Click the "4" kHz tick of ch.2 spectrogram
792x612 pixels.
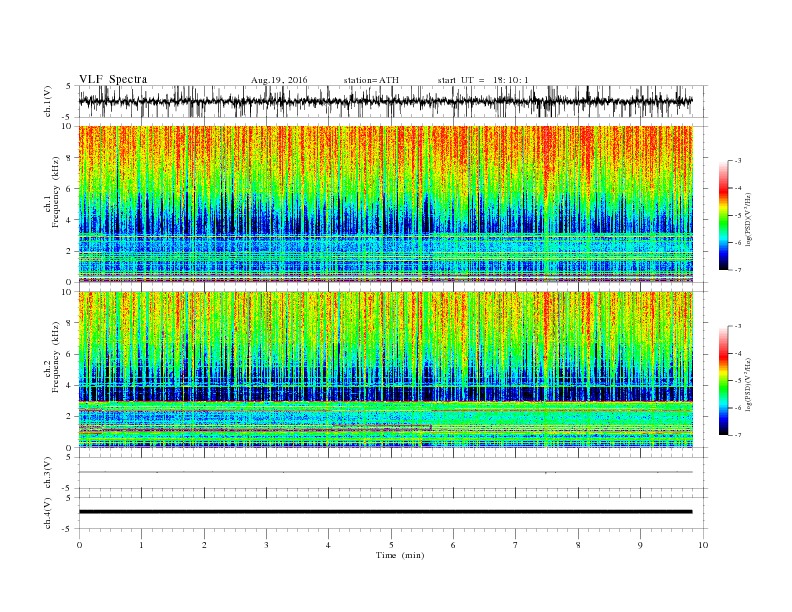70,386
